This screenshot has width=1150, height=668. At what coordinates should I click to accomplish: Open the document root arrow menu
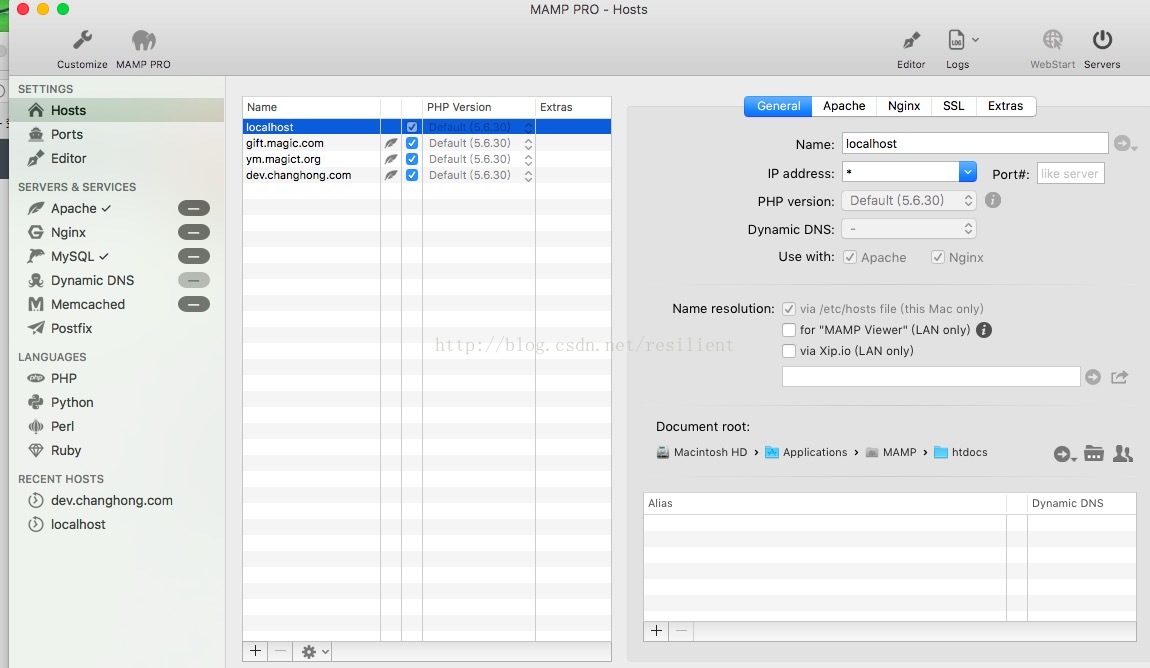(1064, 455)
